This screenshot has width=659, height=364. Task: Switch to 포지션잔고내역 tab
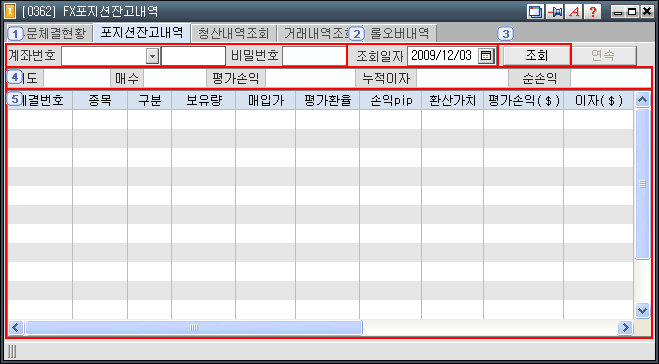pyautogui.click(x=142, y=32)
